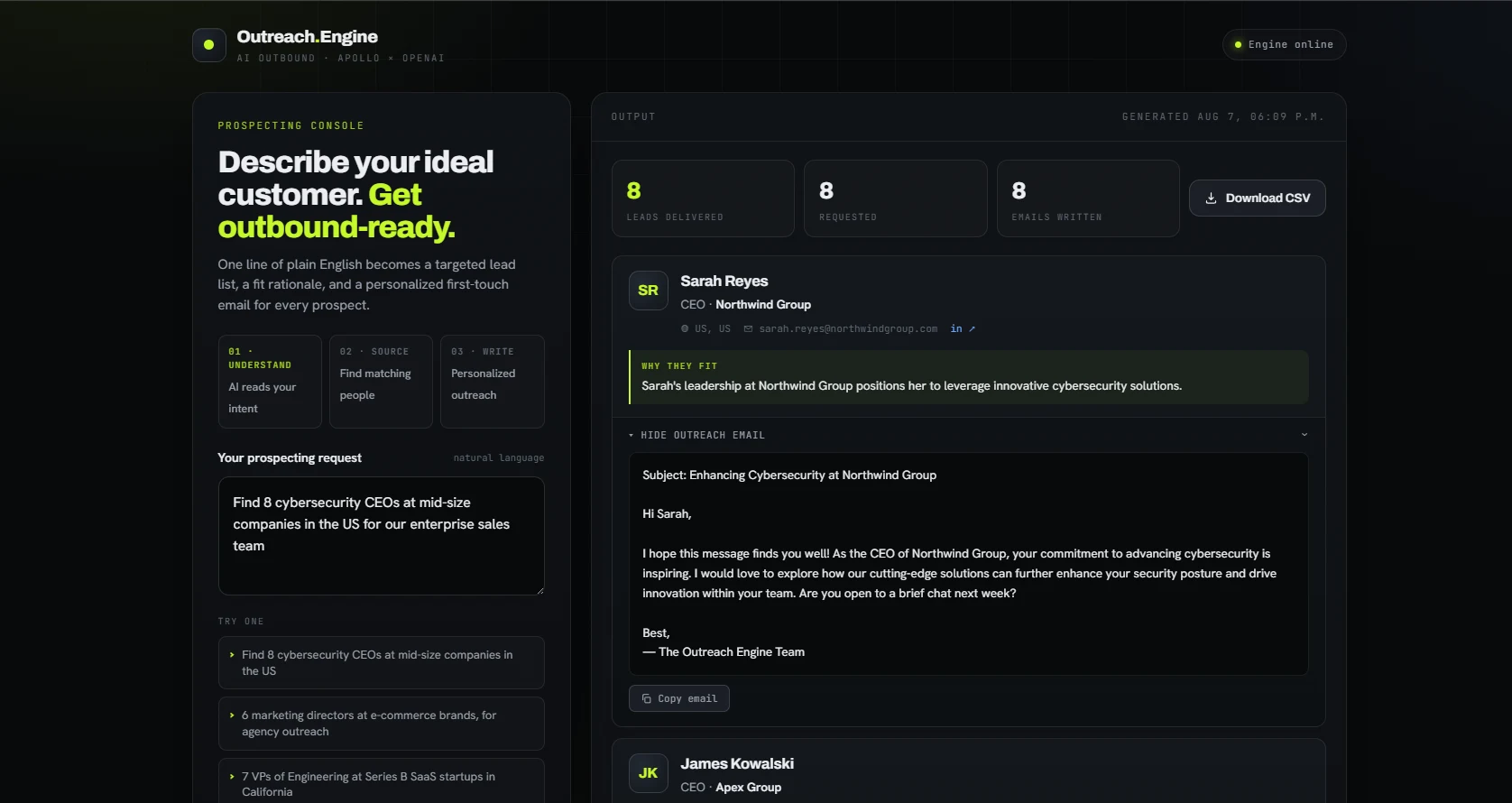
Task: Click the 'Try One' label
Action: tap(241, 622)
